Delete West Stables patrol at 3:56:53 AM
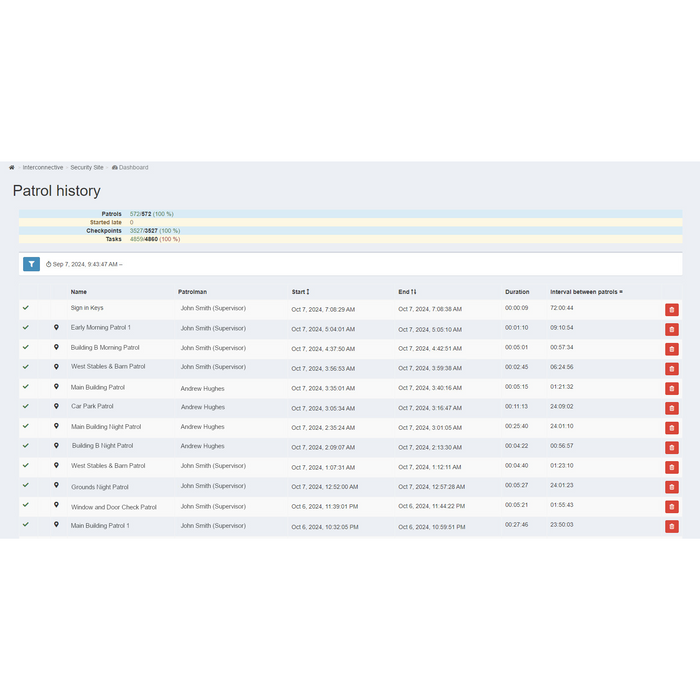700x700 pixels. point(672,369)
